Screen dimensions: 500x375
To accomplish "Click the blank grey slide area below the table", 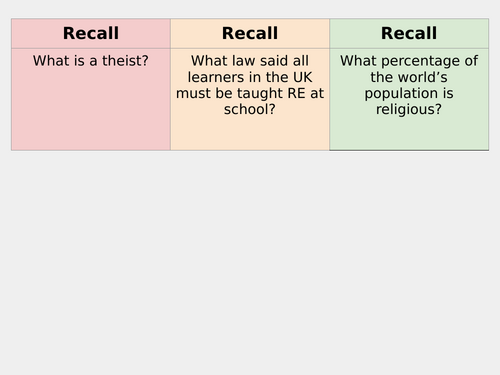I will (x=250, y=263).
